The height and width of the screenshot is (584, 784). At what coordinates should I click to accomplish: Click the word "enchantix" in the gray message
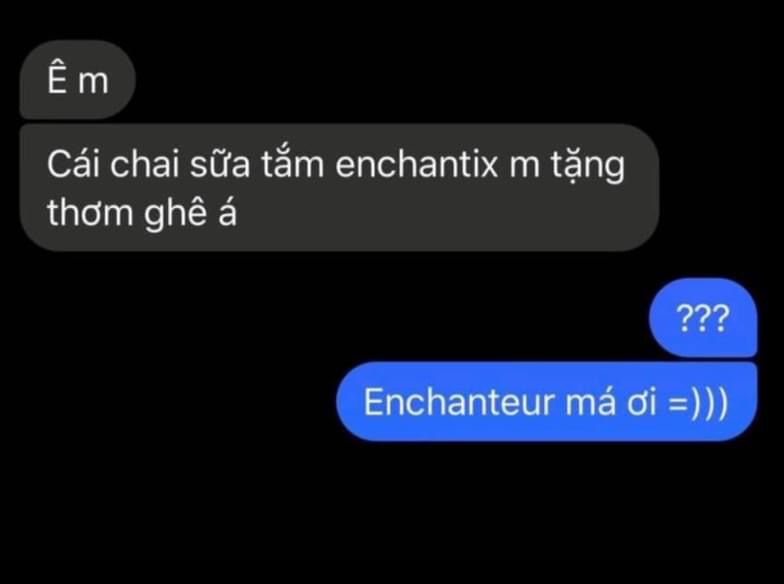pos(416,164)
